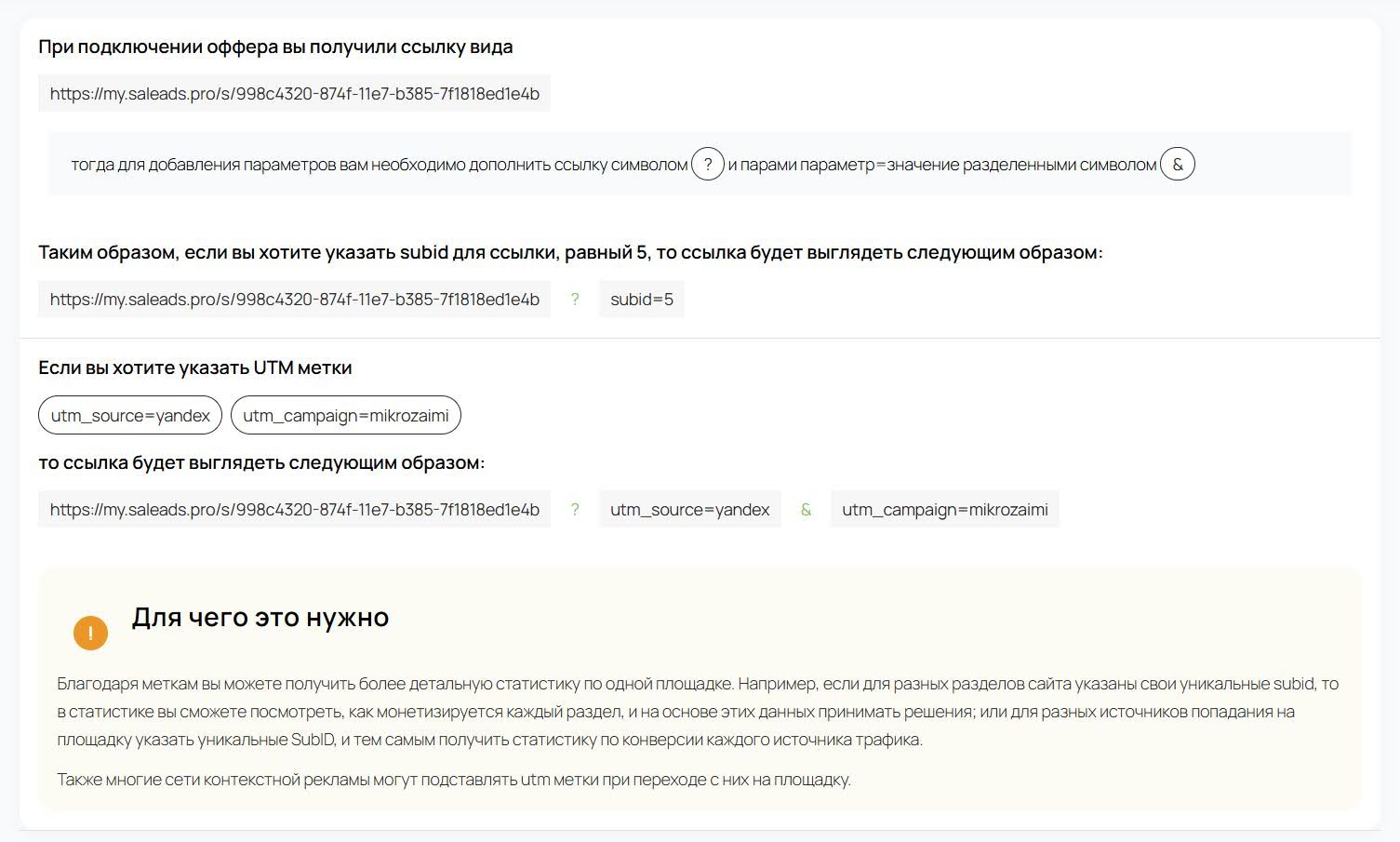Click the exclamation badge next to heading
The height and width of the screenshot is (842, 1400).
[x=90, y=633]
